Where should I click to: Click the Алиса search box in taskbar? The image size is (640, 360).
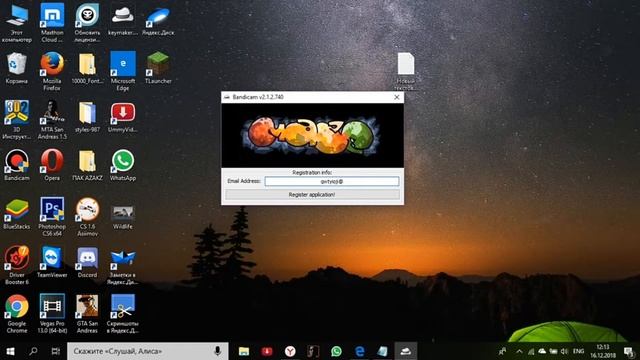tap(147, 351)
